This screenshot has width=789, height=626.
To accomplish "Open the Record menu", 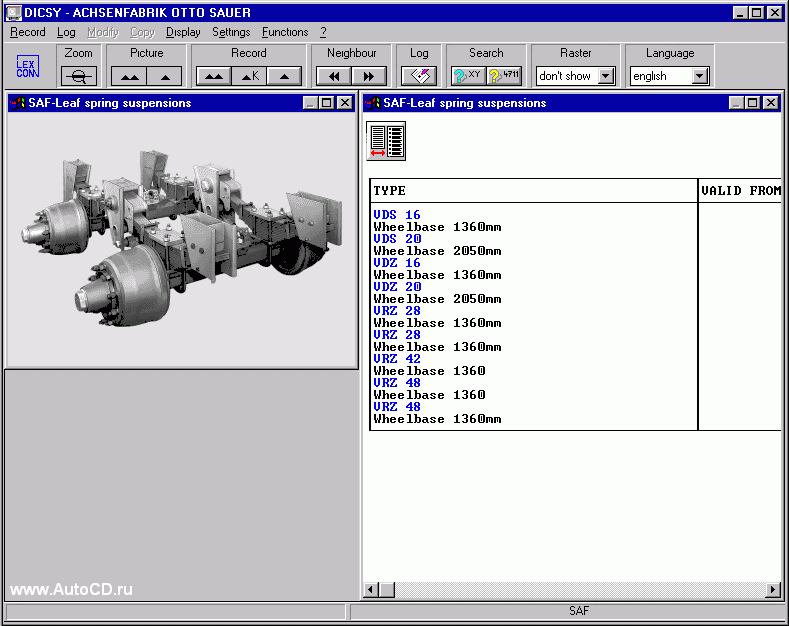I will pos(28,32).
